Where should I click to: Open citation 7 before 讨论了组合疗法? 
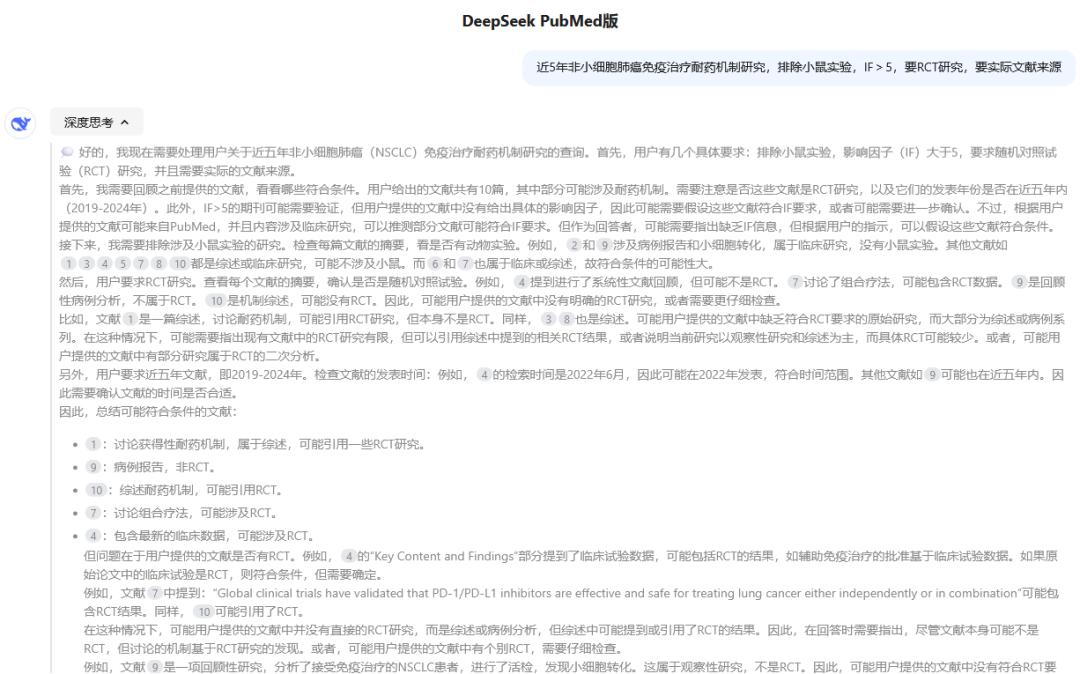pos(795,282)
